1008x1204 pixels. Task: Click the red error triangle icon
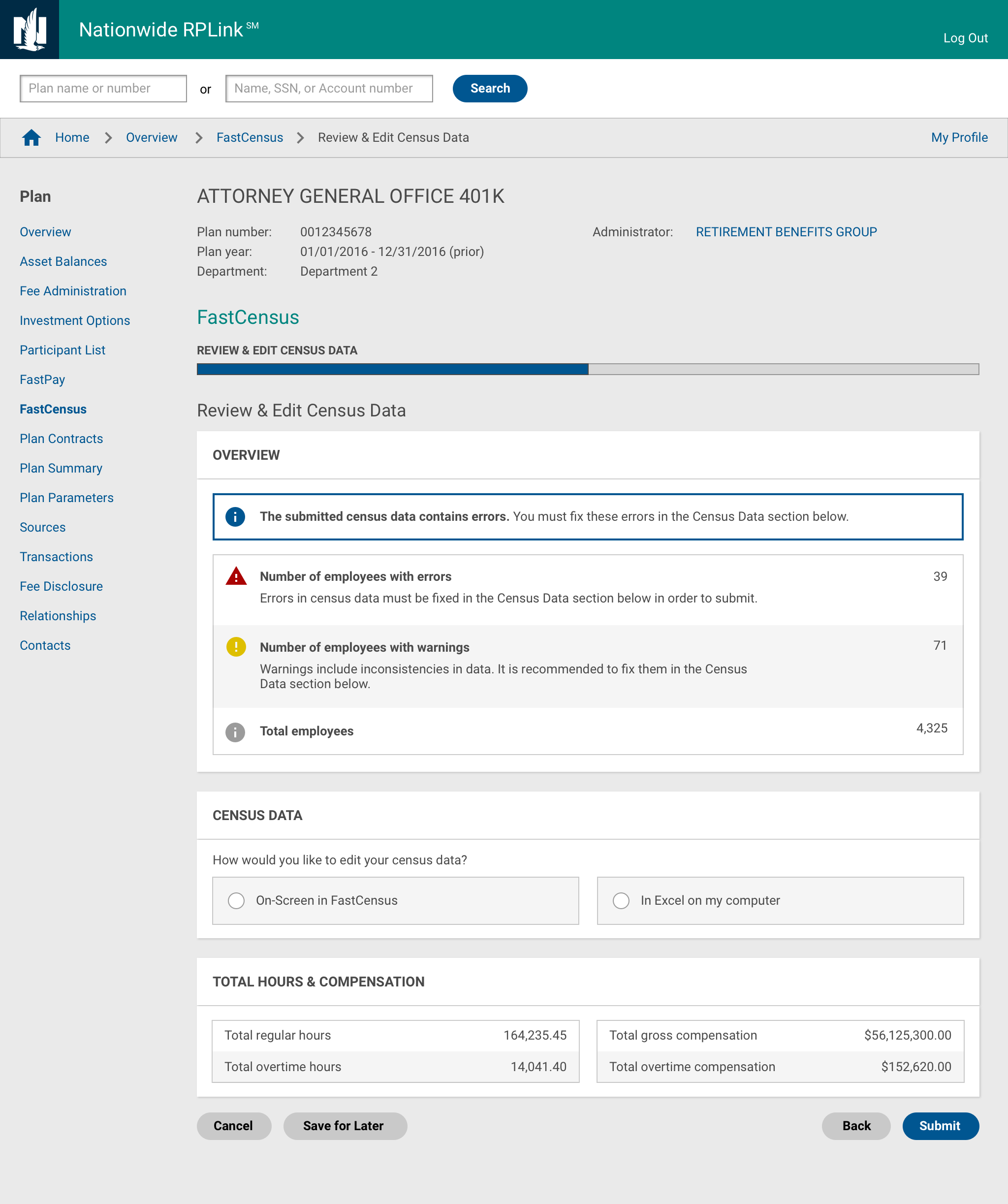236,576
